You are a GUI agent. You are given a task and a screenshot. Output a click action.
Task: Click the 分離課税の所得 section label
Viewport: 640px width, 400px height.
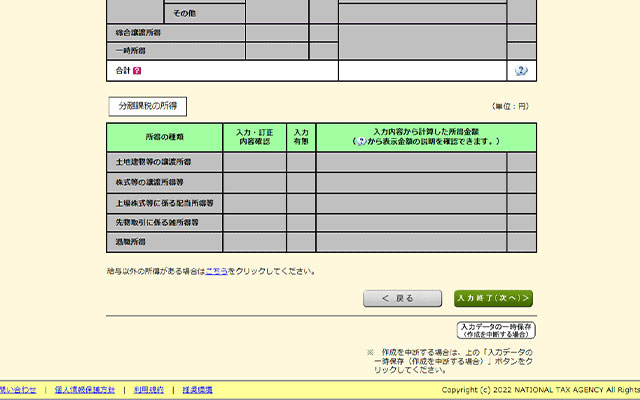click(x=148, y=106)
